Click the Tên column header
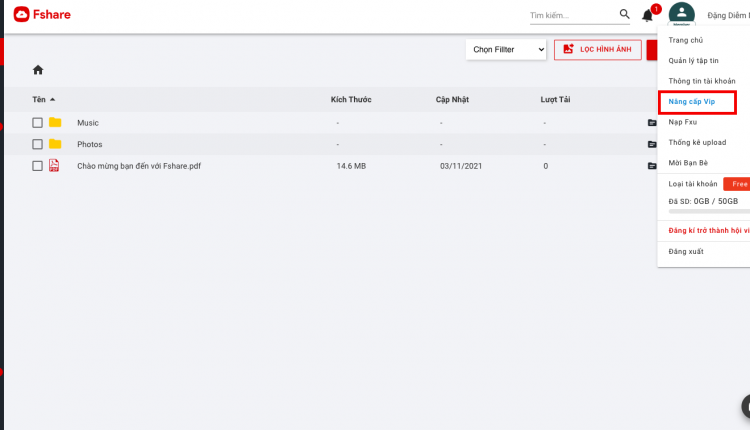The image size is (750, 430). point(39,99)
